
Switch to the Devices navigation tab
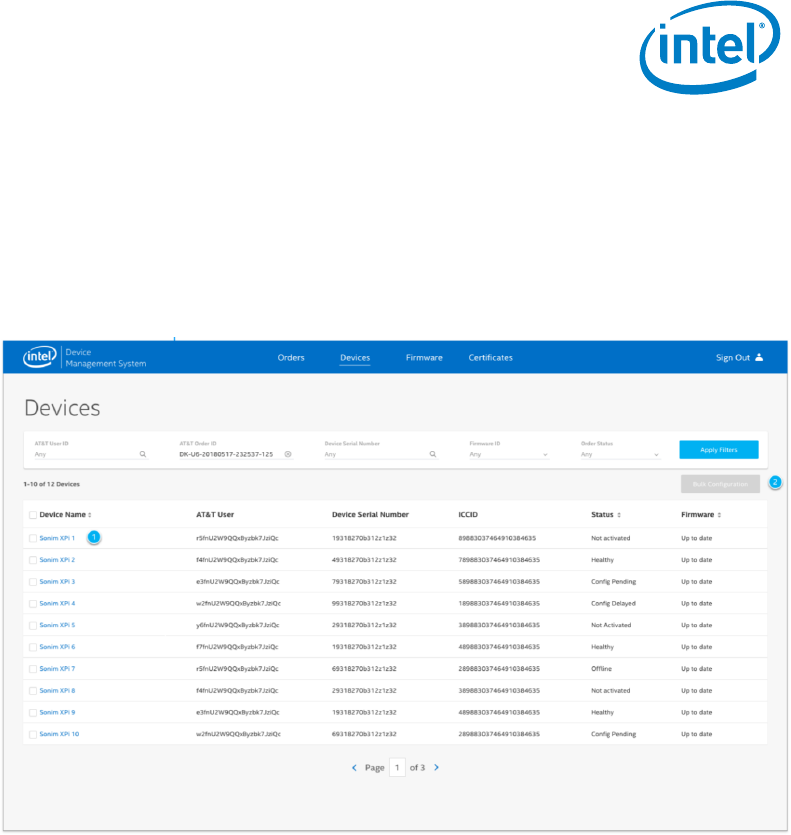coord(355,357)
